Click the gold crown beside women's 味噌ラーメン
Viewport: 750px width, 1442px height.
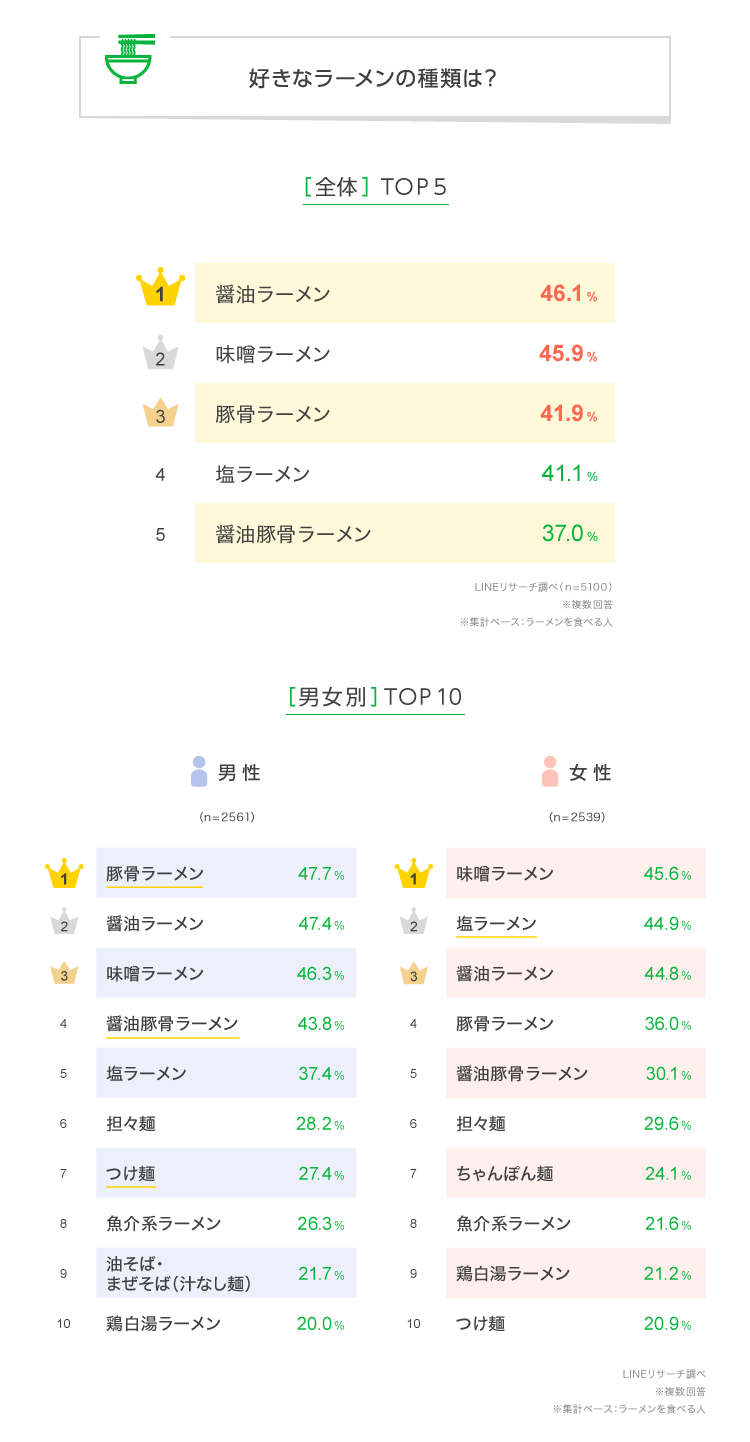click(413, 874)
